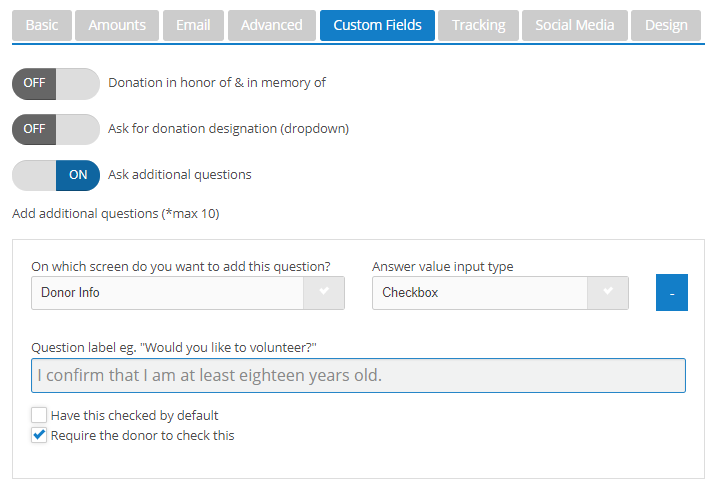Uncheck Require the donor to check this

[x=39, y=435]
